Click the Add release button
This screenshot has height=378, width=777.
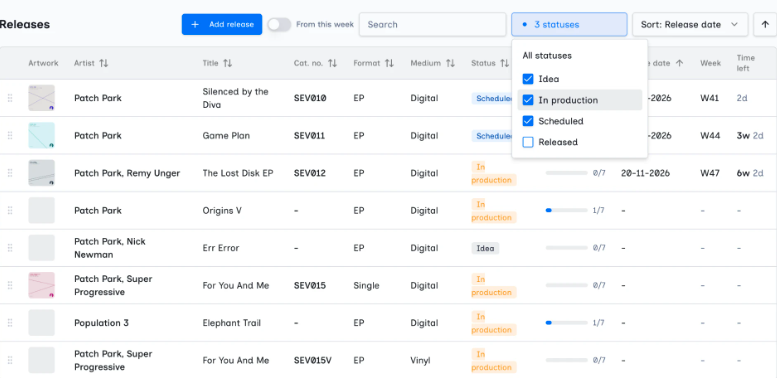coord(222,24)
